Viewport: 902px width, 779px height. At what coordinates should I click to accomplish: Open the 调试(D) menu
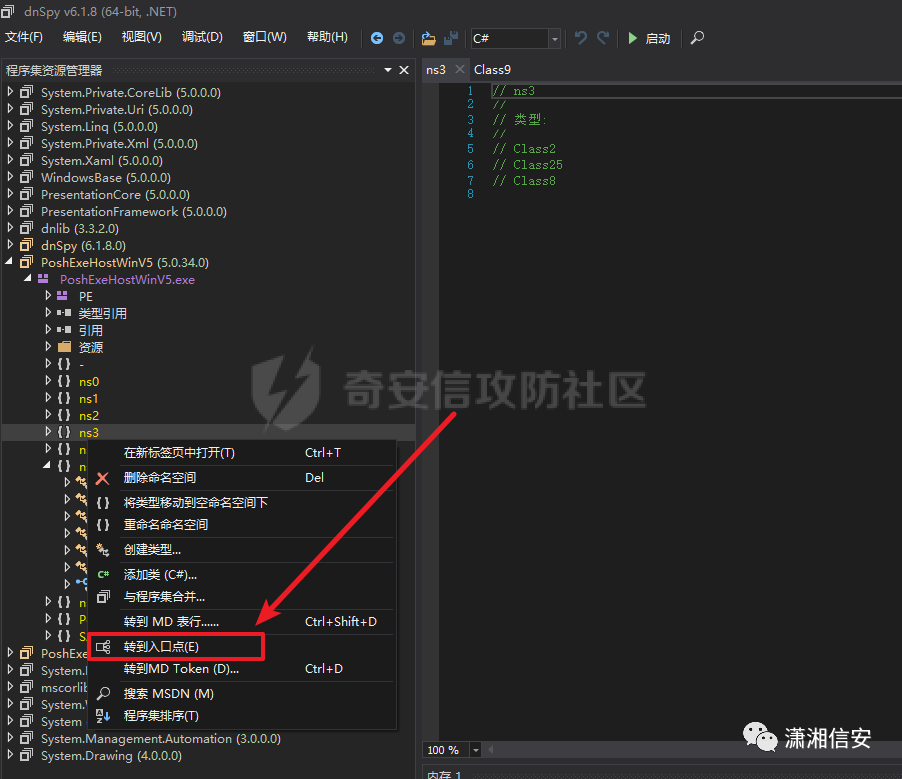point(202,37)
